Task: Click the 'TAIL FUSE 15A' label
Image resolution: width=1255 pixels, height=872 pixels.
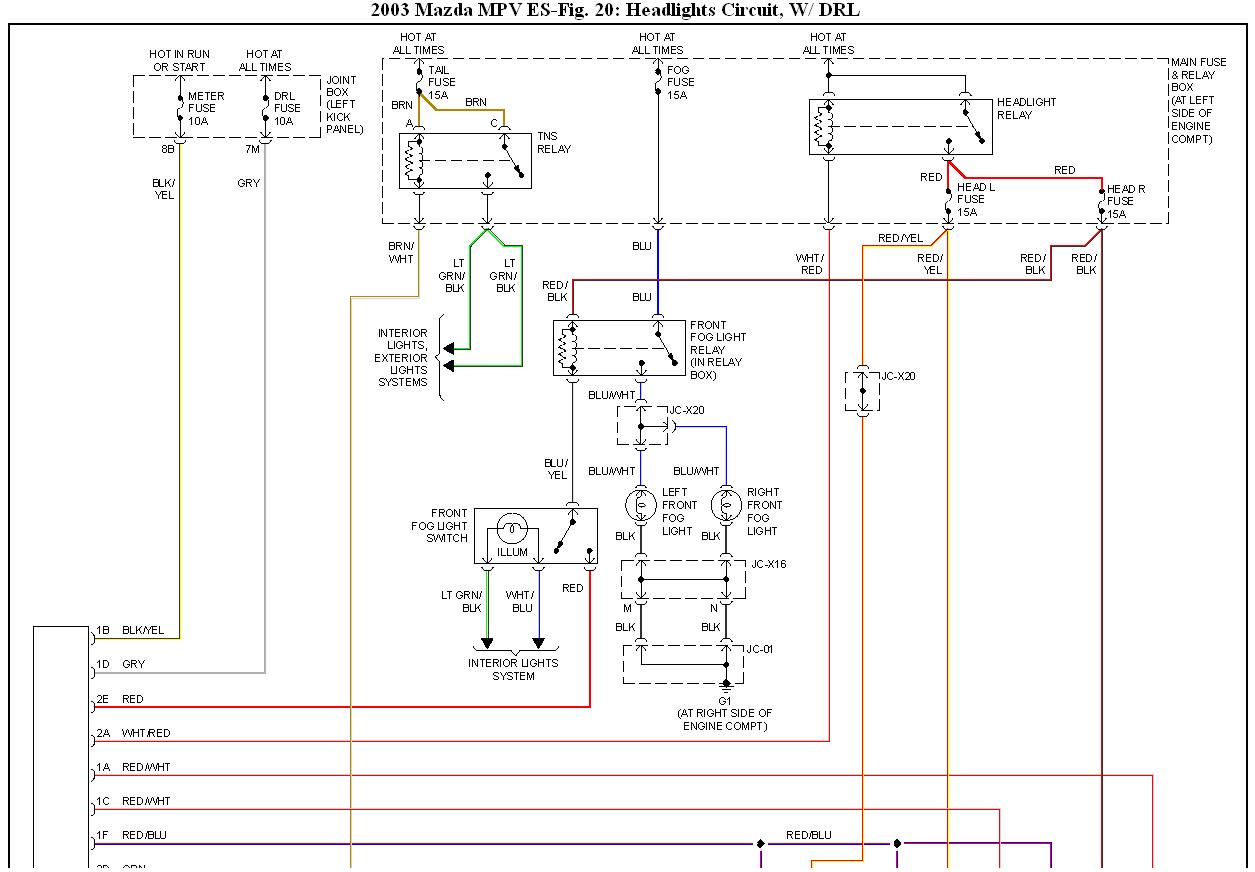Action: coord(442,82)
